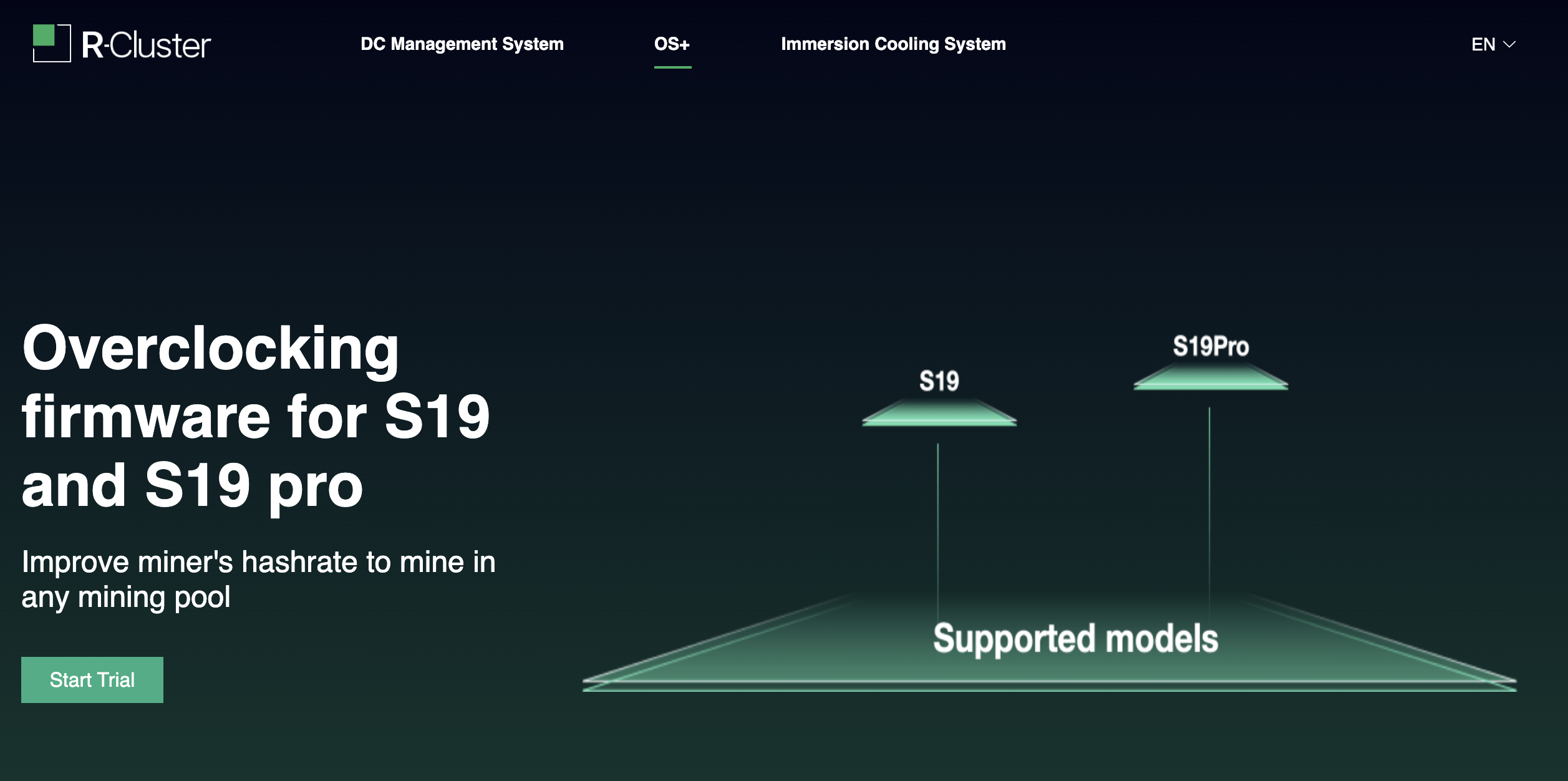Click the vertical line below S19Pro platform
The width and height of the screenshot is (1568, 781).
click(x=1209, y=499)
